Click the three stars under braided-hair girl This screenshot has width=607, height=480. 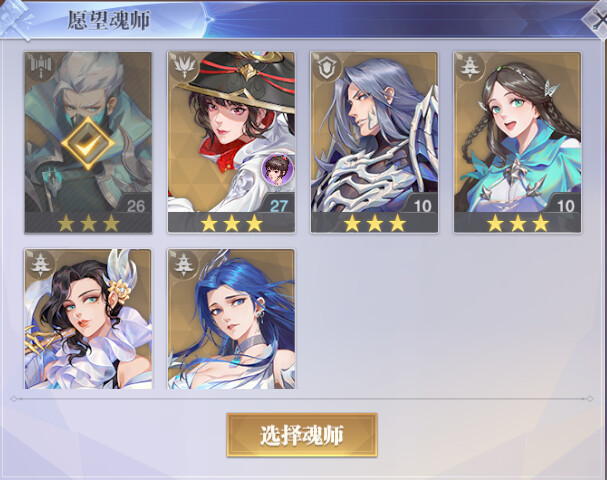click(x=518, y=223)
